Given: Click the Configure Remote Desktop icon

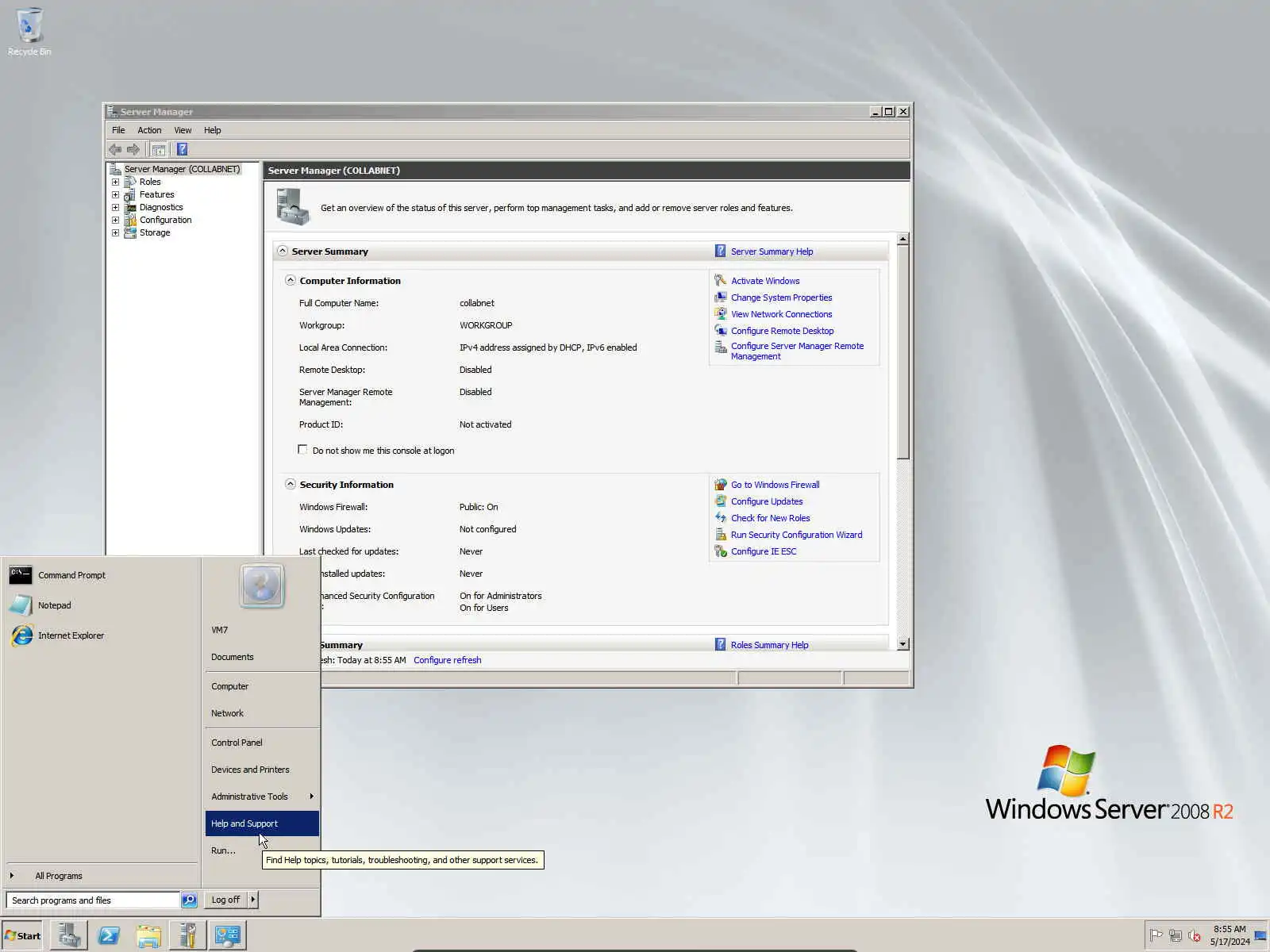Looking at the screenshot, I should (x=720, y=330).
